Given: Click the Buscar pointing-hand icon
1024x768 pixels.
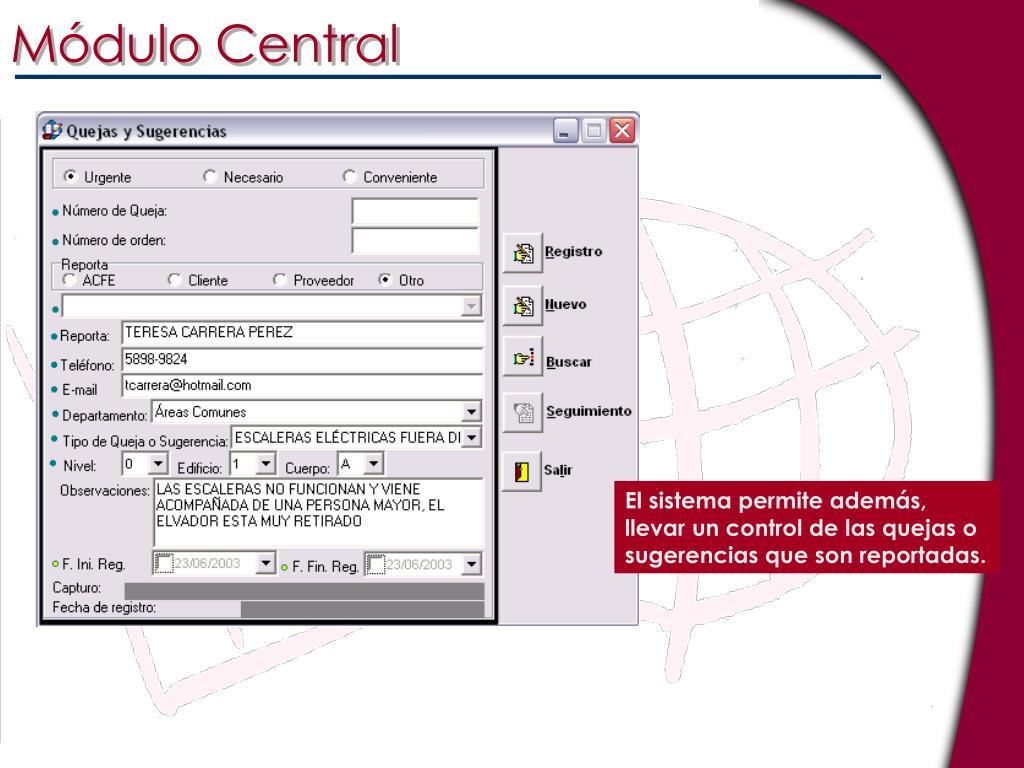Looking at the screenshot, I should [x=522, y=357].
